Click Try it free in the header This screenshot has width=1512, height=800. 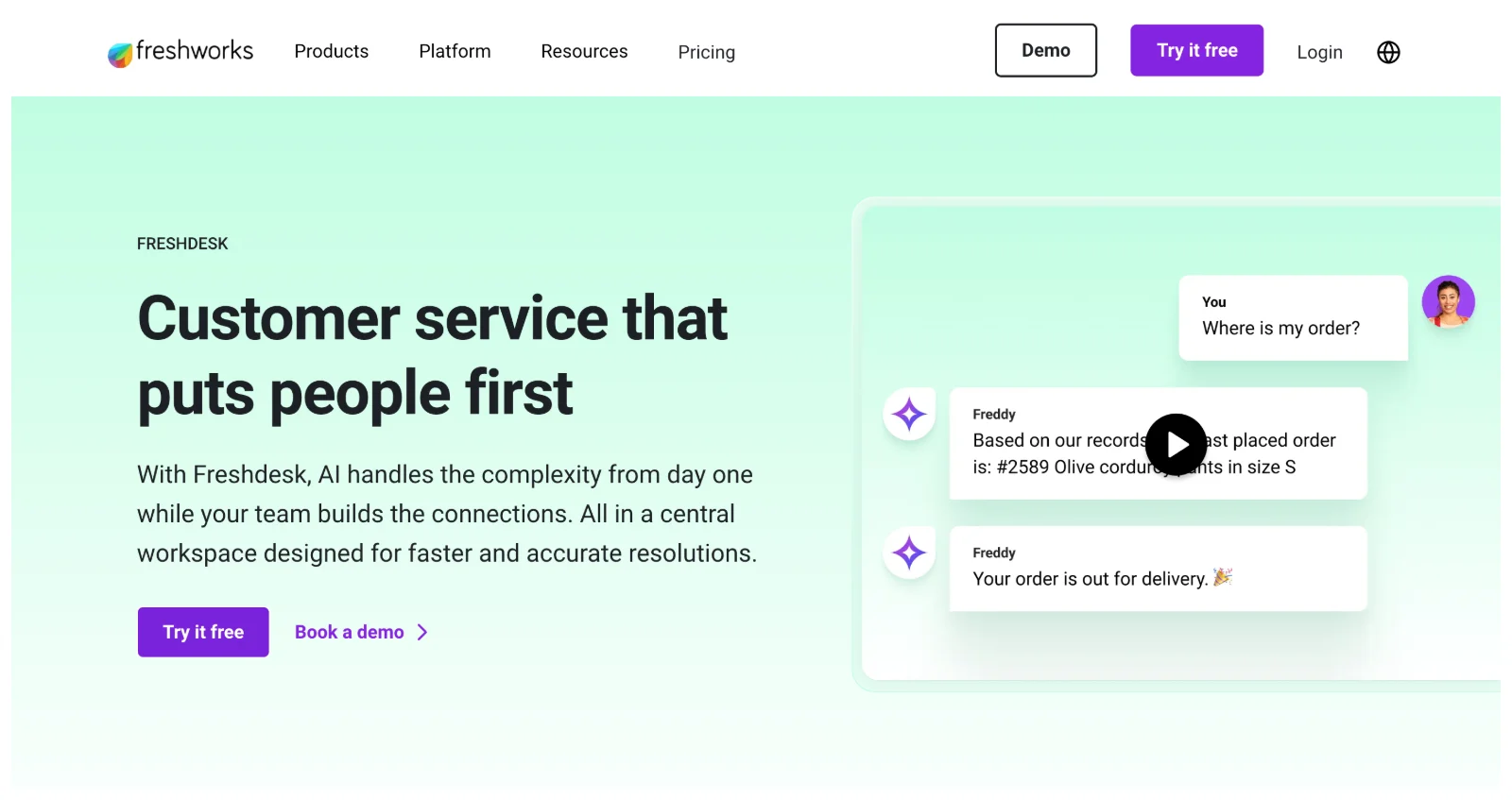click(1196, 50)
